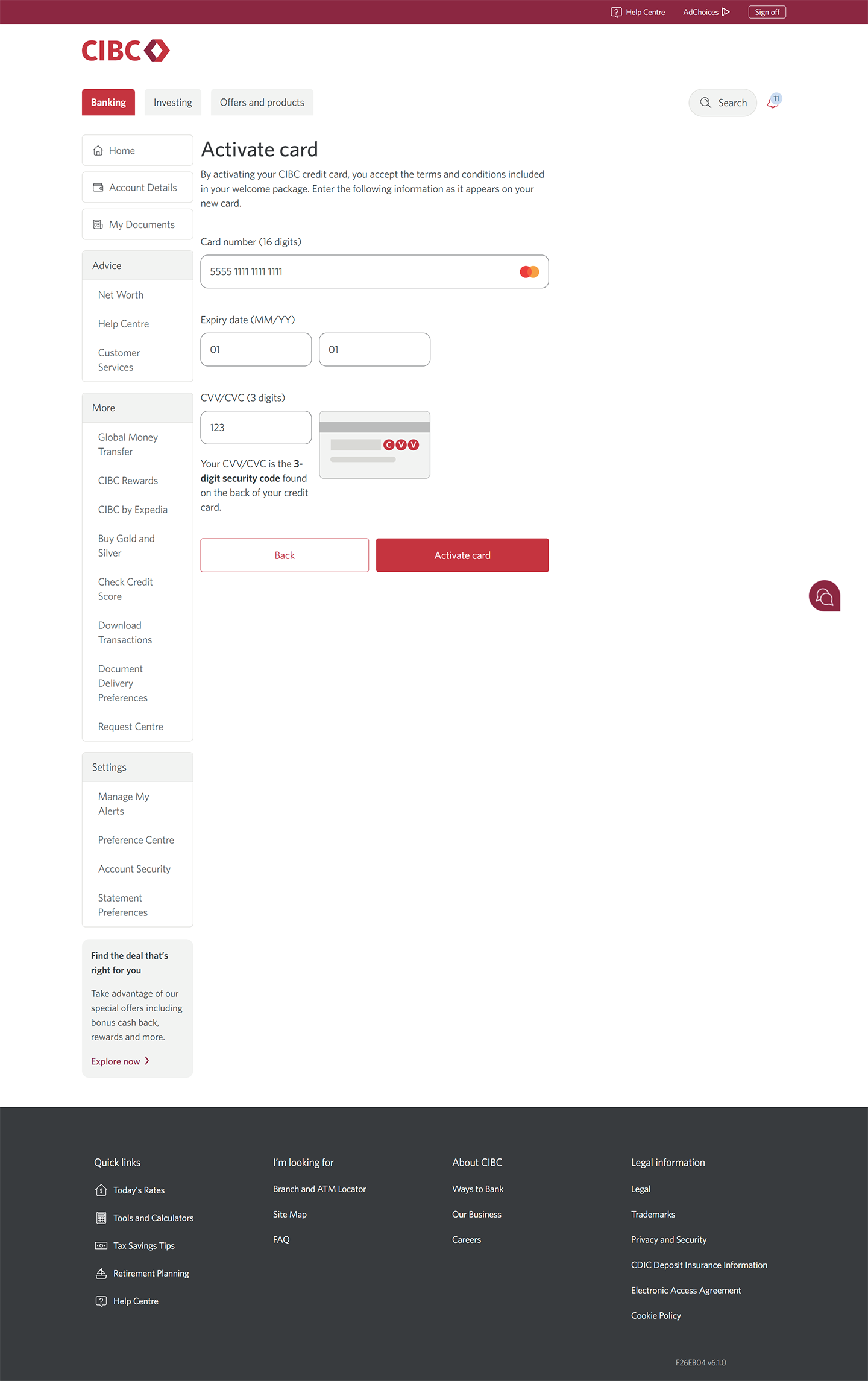Open the notifications bell icon

773,102
